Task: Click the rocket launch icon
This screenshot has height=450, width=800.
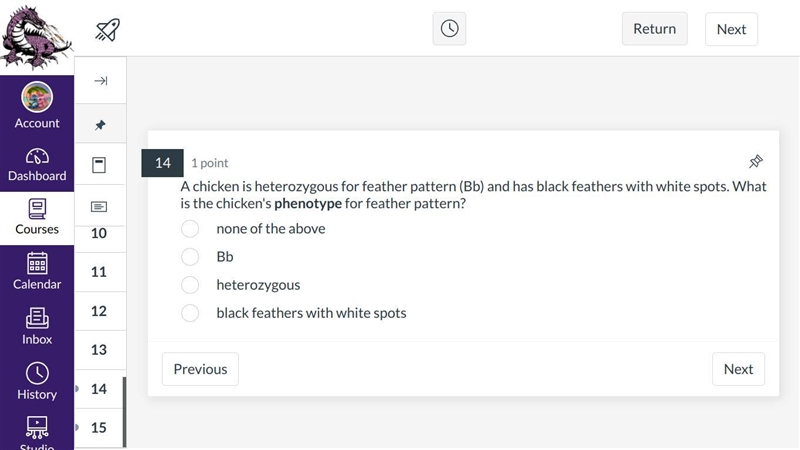Action: (x=108, y=30)
